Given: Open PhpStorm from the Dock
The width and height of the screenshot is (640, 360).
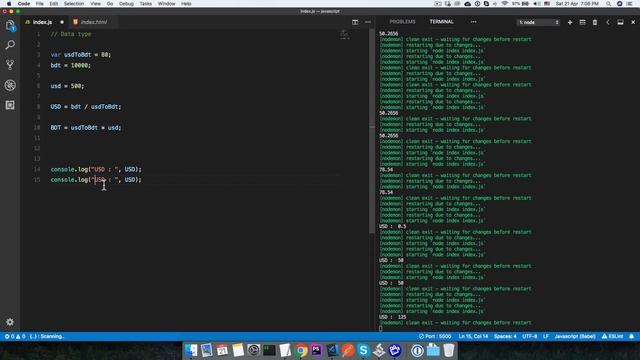Looking at the screenshot, I should pyautogui.click(x=316, y=350).
